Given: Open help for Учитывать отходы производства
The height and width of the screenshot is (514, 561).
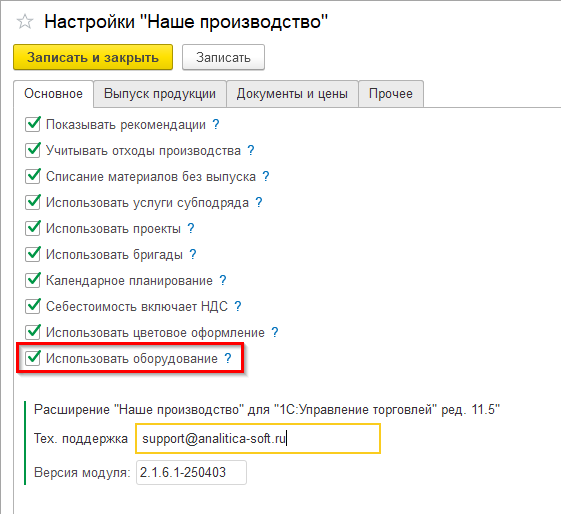Looking at the screenshot, I should 251,151.
